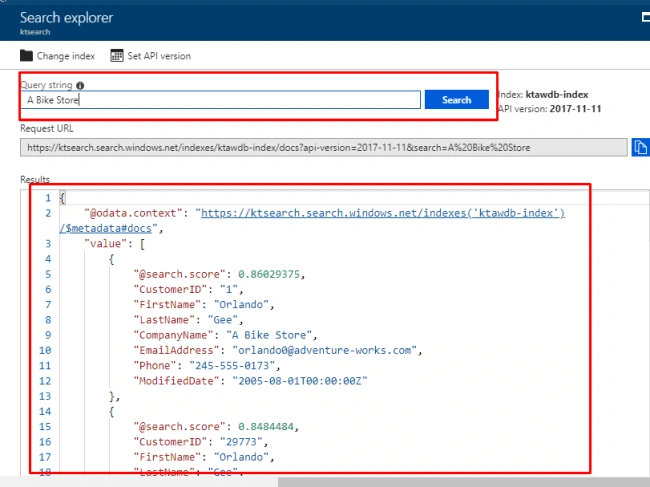Click the ktsearch subtitle text

point(35,32)
